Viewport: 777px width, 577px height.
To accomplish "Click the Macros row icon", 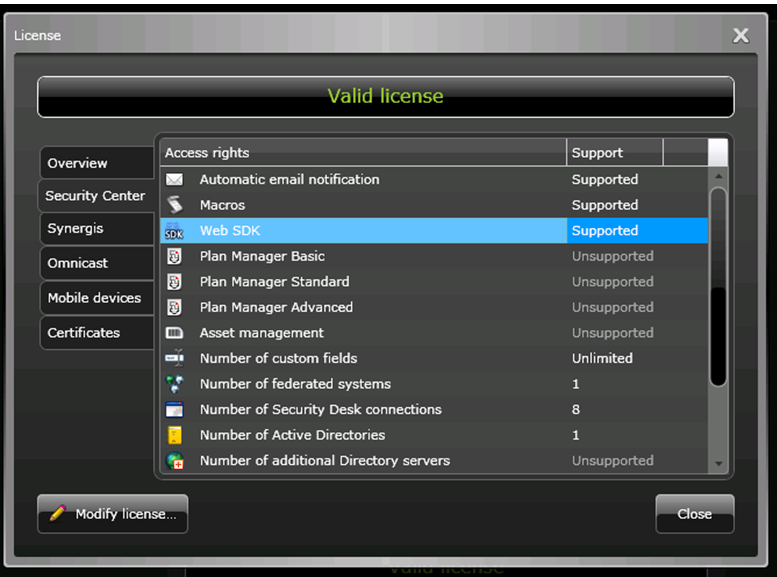I will (174, 205).
